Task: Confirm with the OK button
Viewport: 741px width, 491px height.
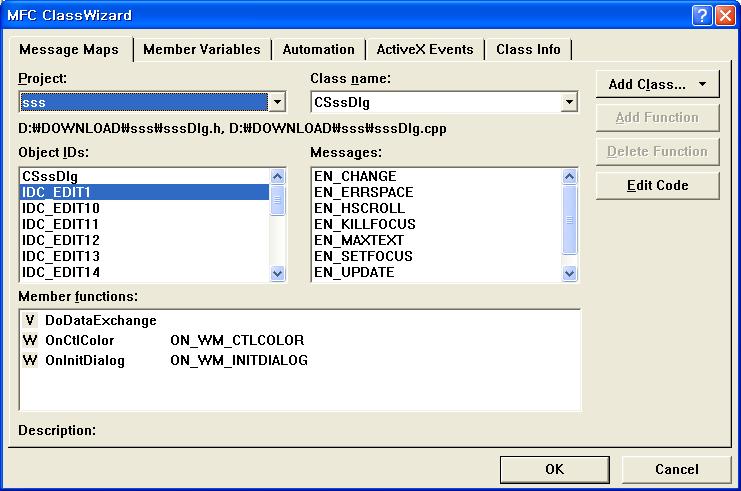Action: 554,469
